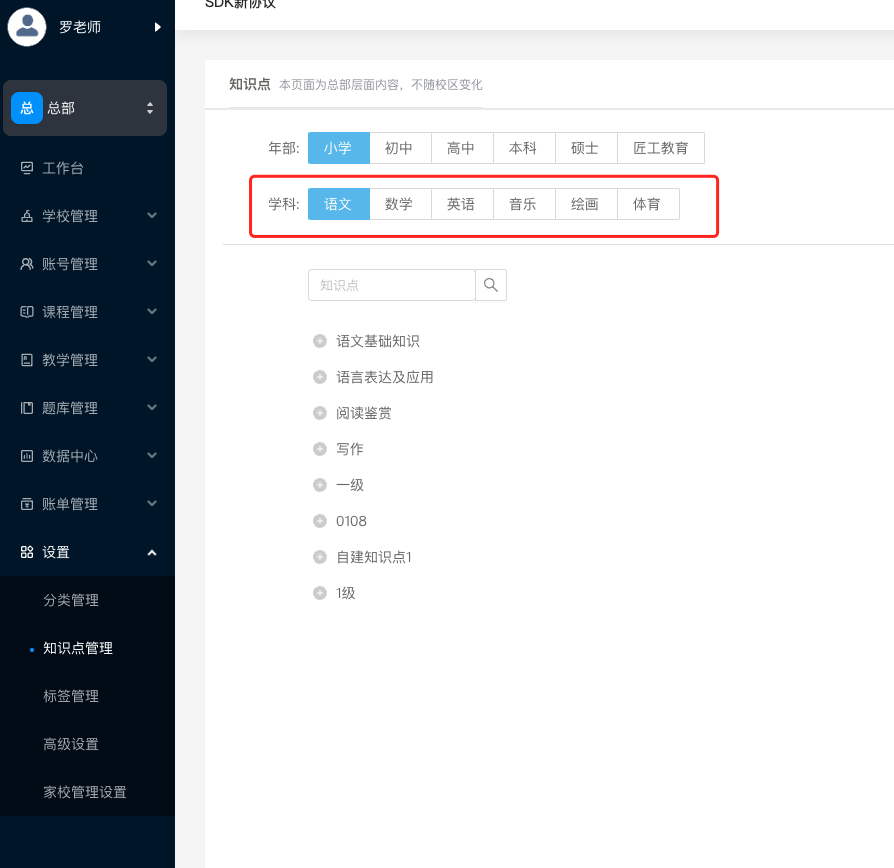This screenshot has height=868, width=894.
Task: Click the blue 总 badge icon
Action: [x=27, y=108]
